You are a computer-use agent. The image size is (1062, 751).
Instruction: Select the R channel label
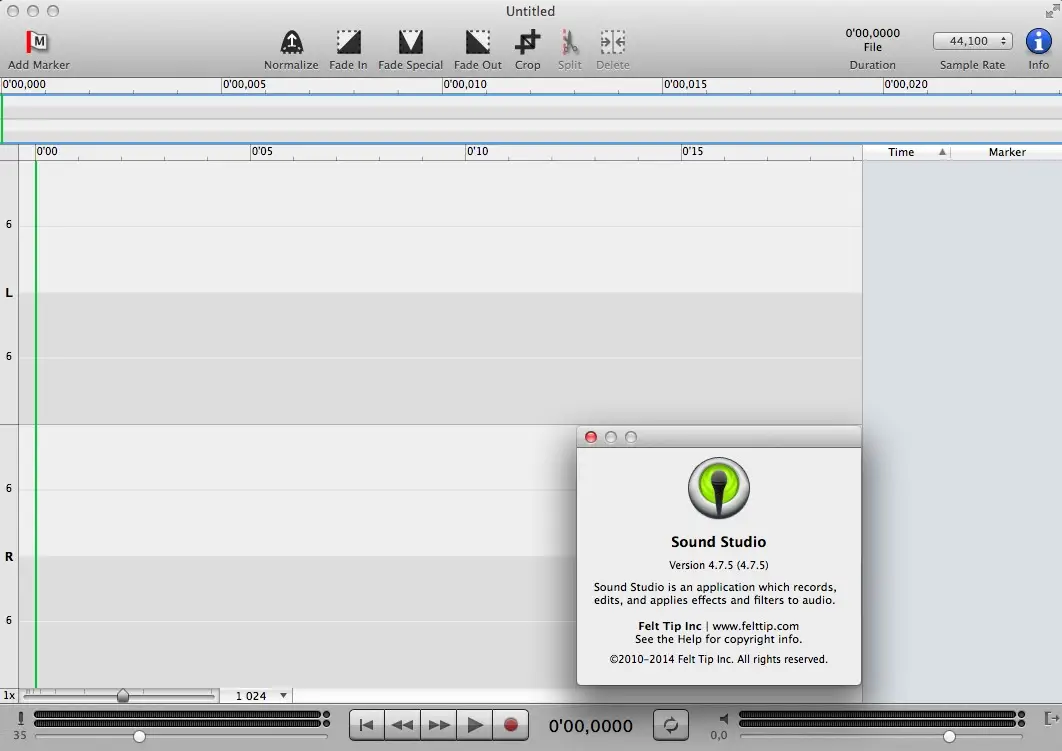pyautogui.click(x=9, y=557)
